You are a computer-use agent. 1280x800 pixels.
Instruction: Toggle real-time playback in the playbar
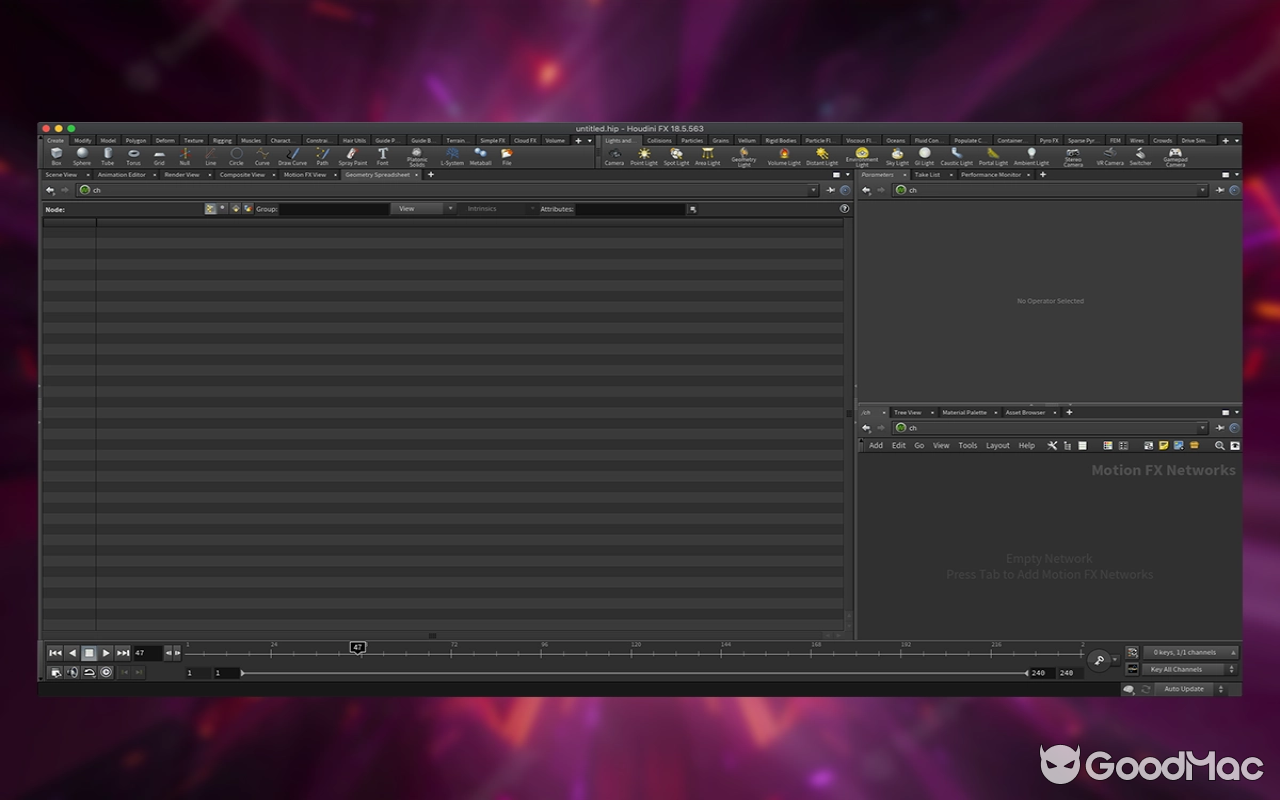[106, 672]
